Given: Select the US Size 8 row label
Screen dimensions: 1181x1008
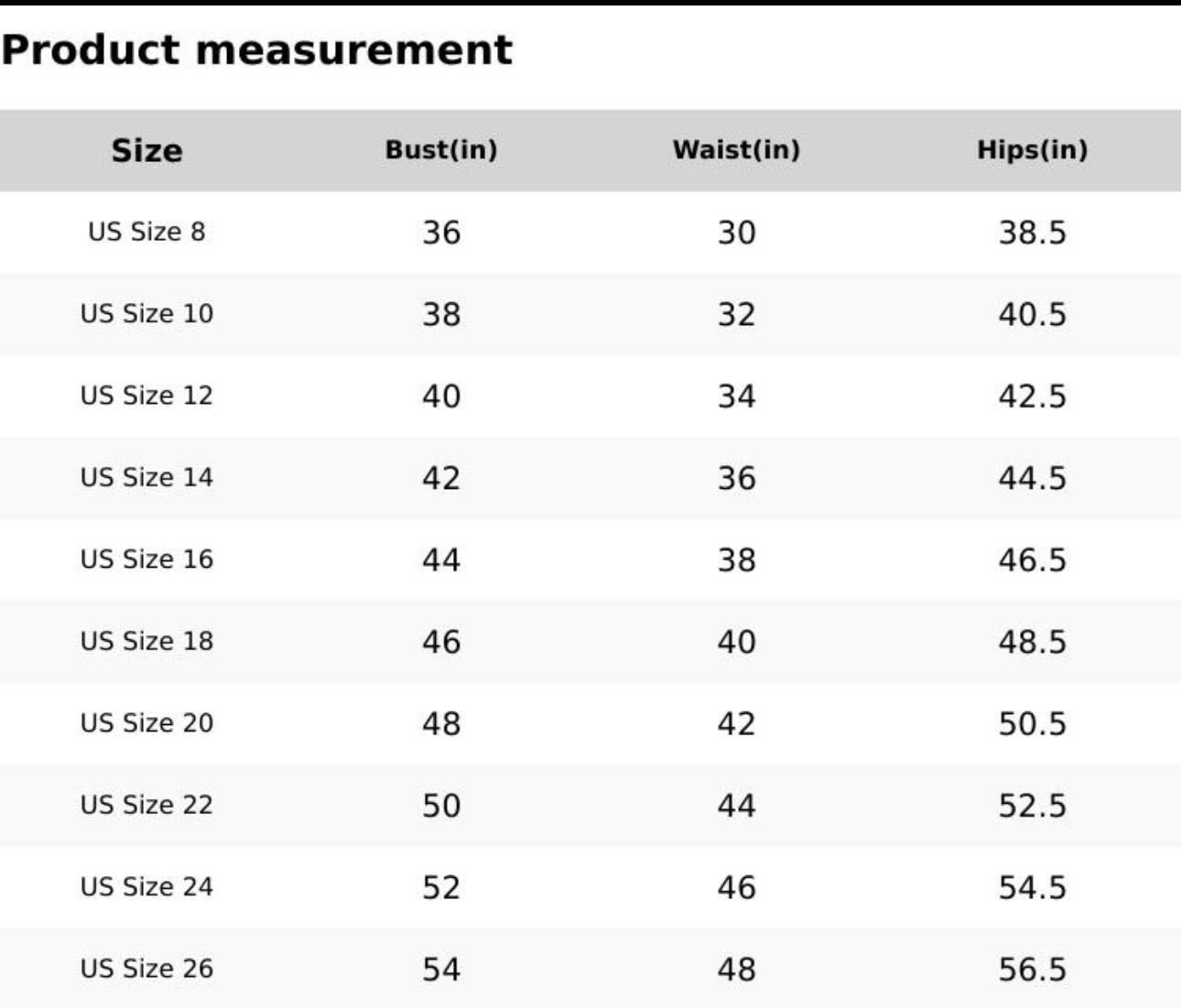Looking at the screenshot, I should tap(146, 232).
